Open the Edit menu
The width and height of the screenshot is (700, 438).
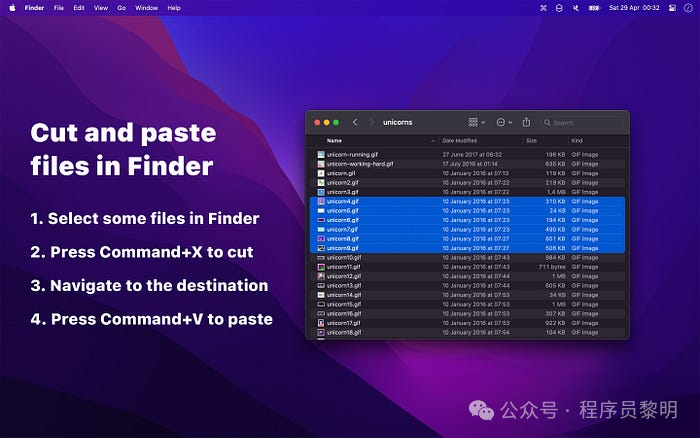pyautogui.click(x=79, y=8)
